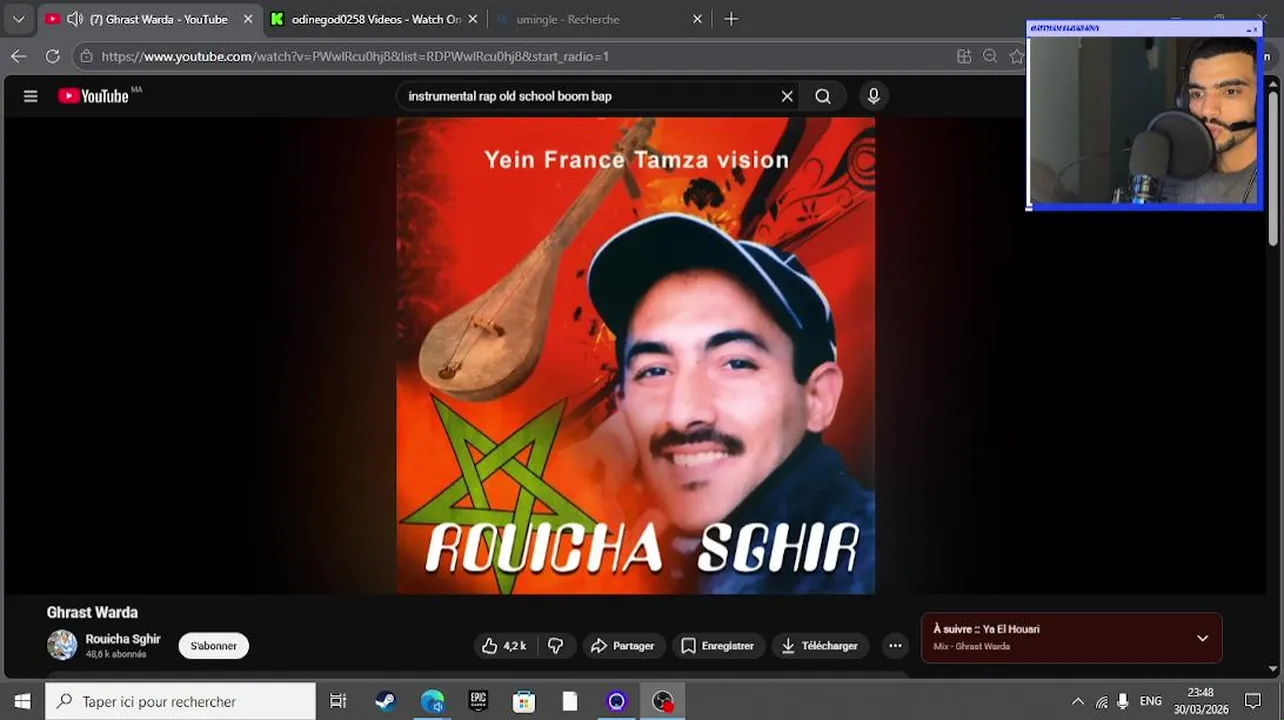
Task: Open the tab search dropdown arrow
Action: pos(18,19)
